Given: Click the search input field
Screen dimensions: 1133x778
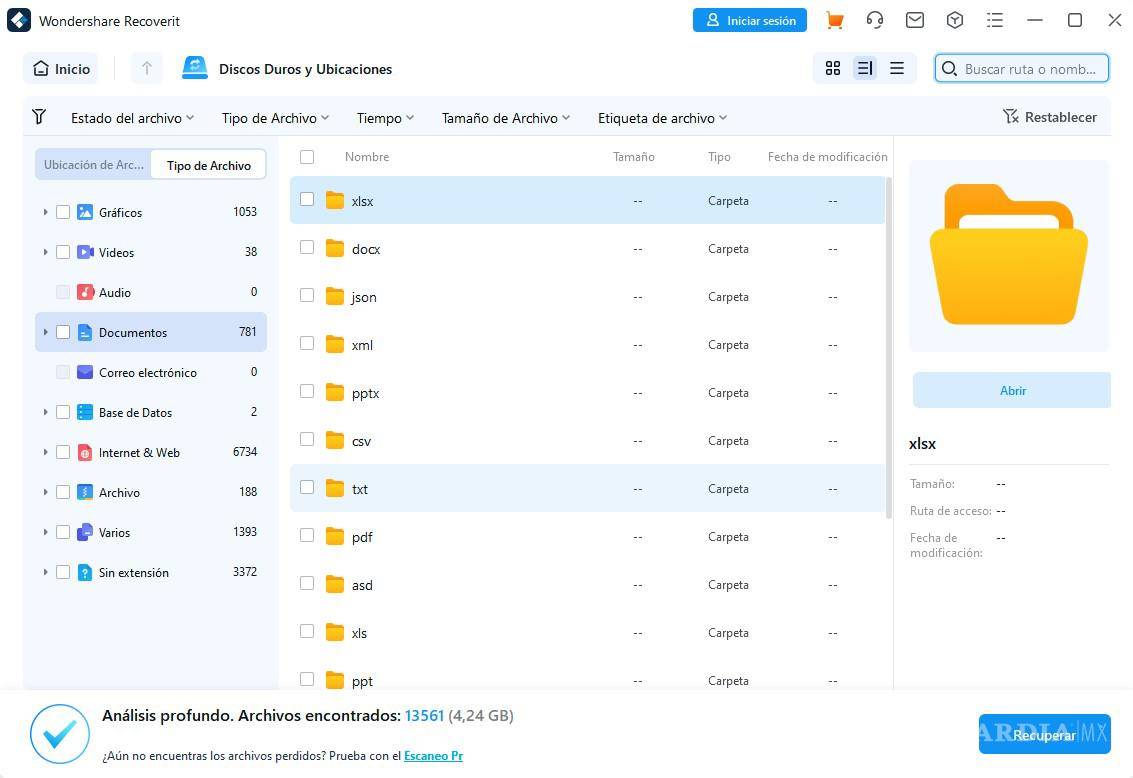Looking at the screenshot, I should click(1020, 68).
